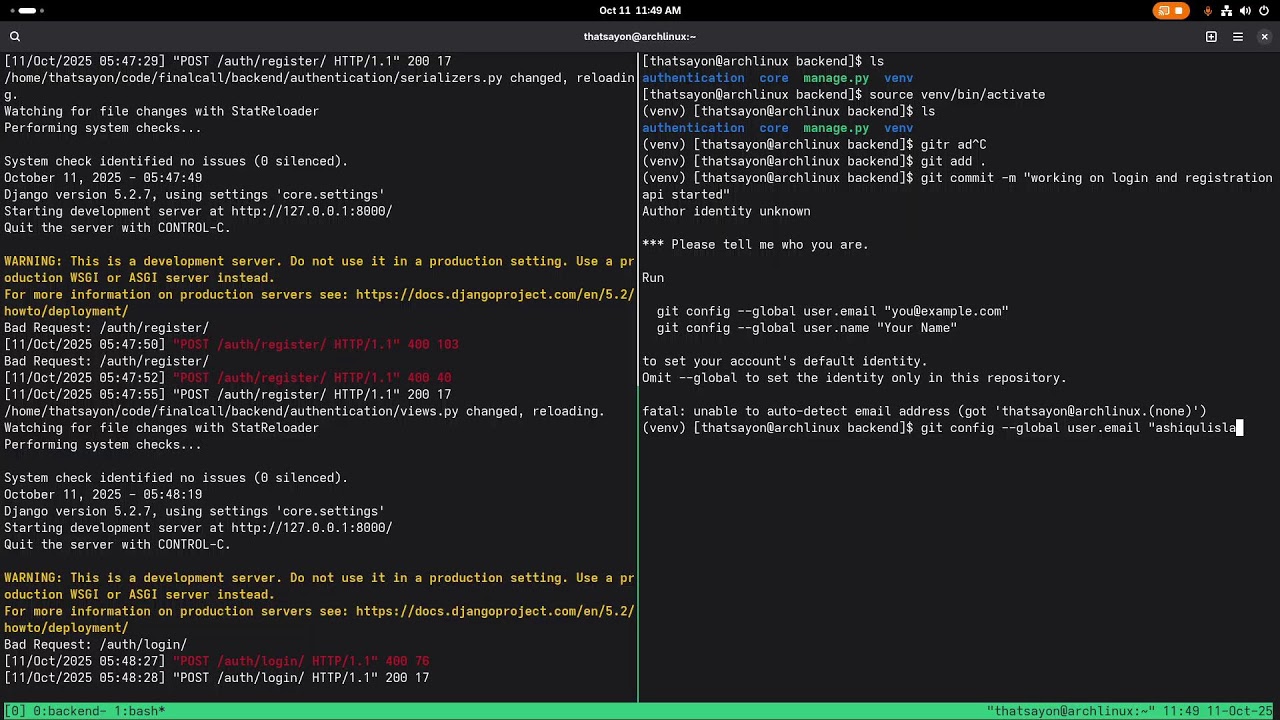1280x720 pixels.
Task: Click the POST /auth/login/ 200 17 line
Action: click(x=217, y=678)
